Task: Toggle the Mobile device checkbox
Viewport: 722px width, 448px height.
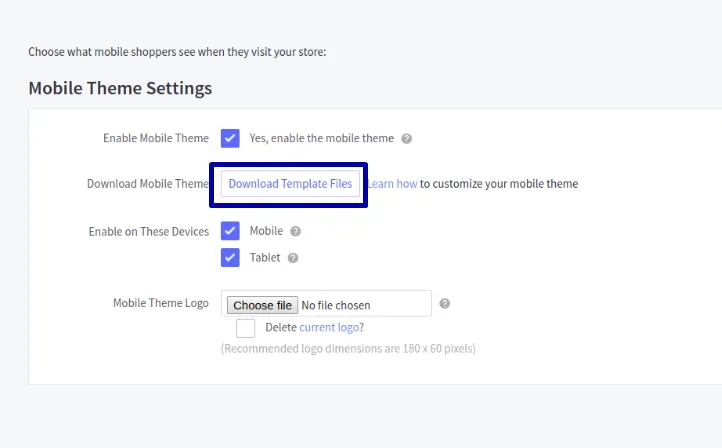Action: [x=230, y=231]
